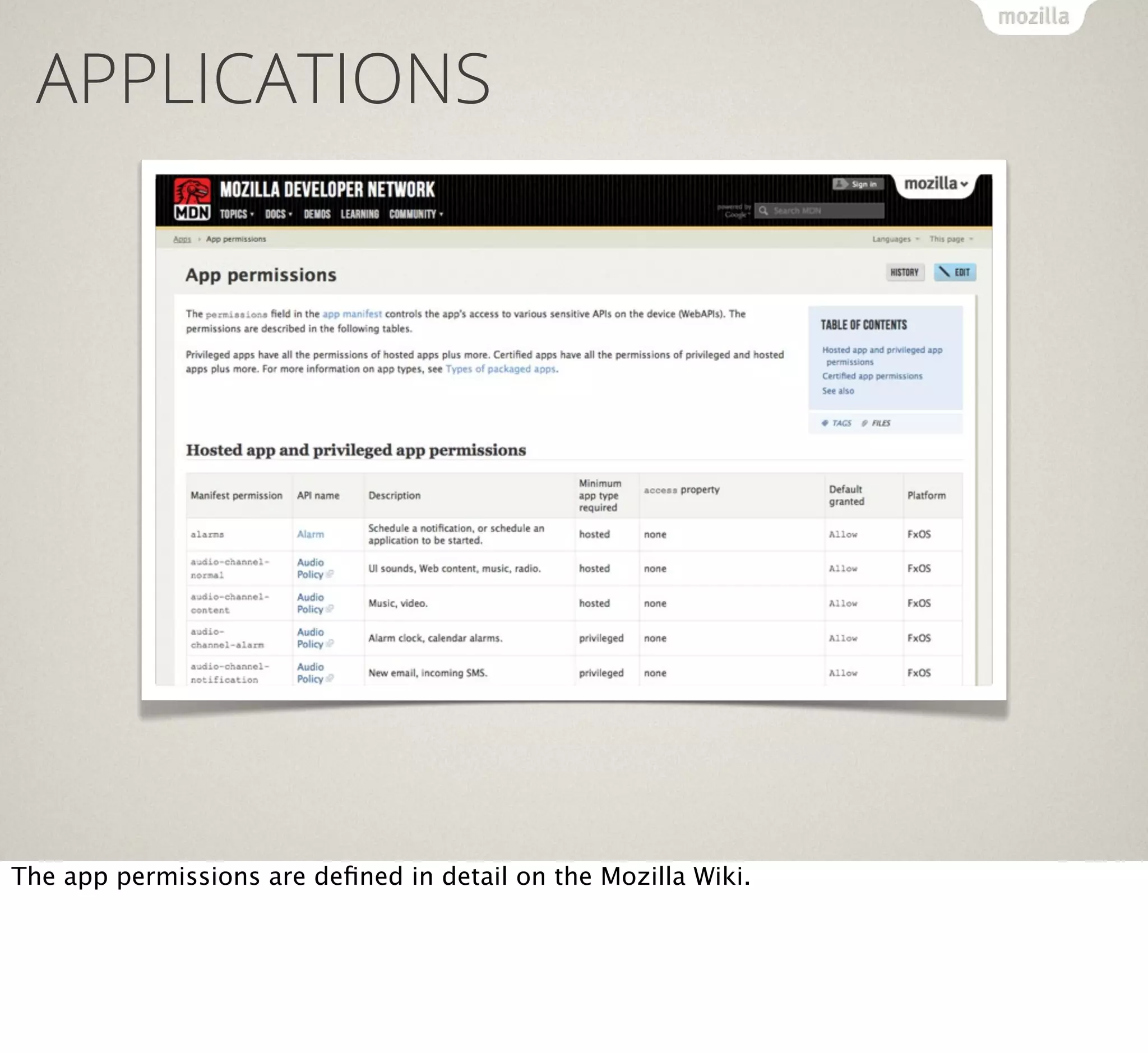
Task: Open Audio Policy link for audio-channel-notification
Action: click(x=311, y=672)
